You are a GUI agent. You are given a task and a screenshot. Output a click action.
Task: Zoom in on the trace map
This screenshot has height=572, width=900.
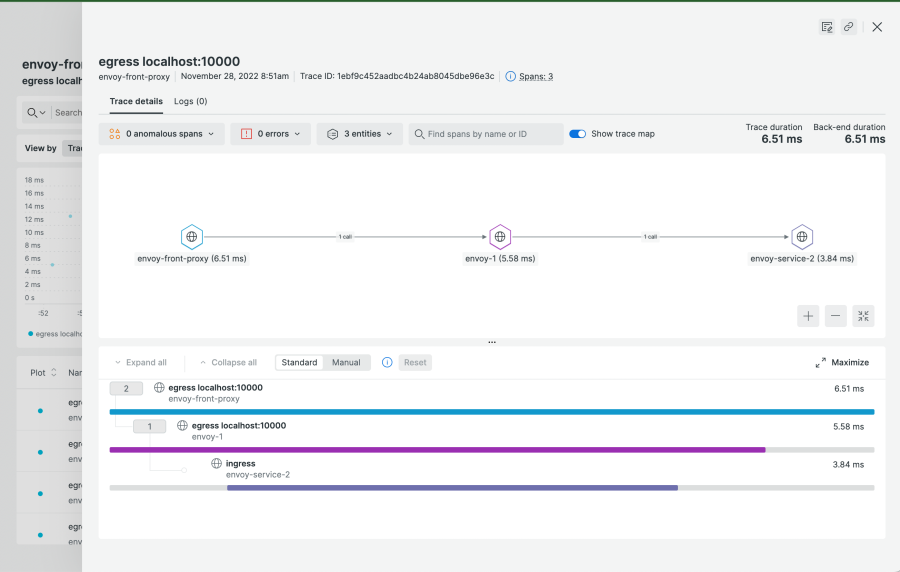click(808, 316)
